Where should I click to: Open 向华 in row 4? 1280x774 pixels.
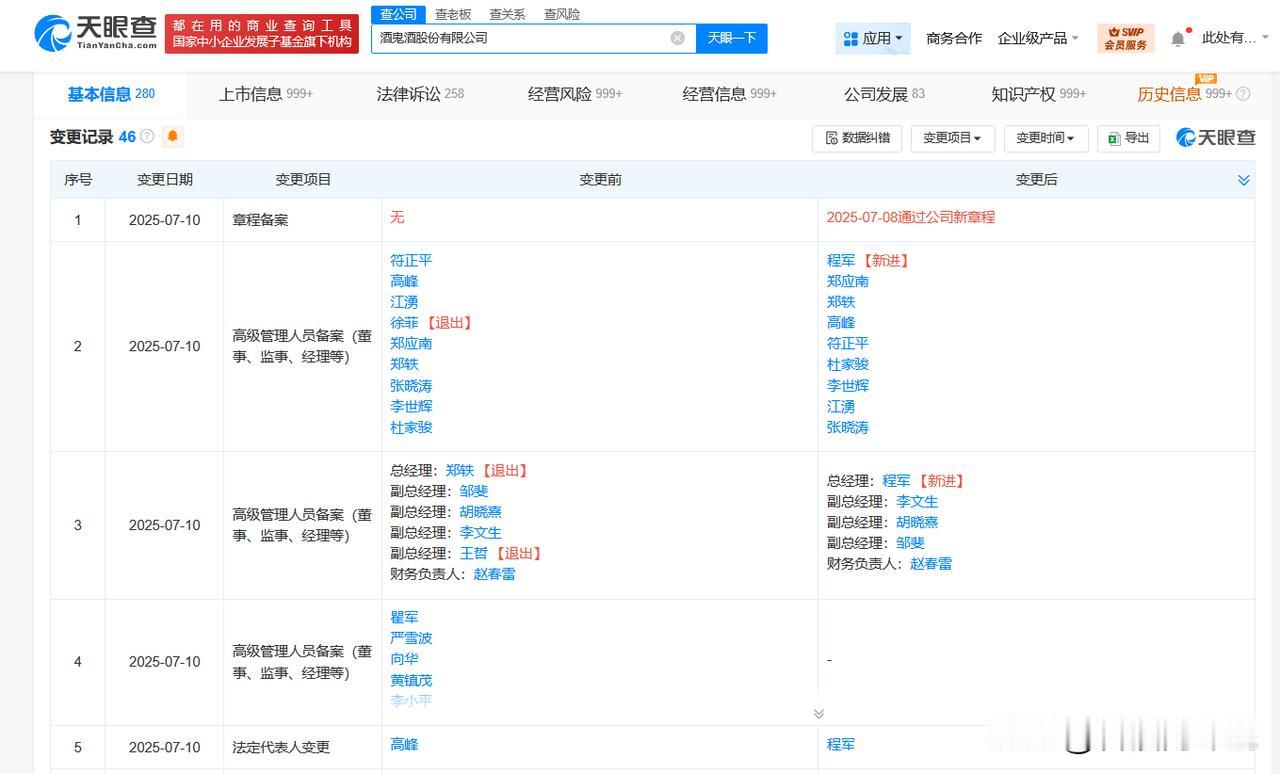click(x=404, y=659)
